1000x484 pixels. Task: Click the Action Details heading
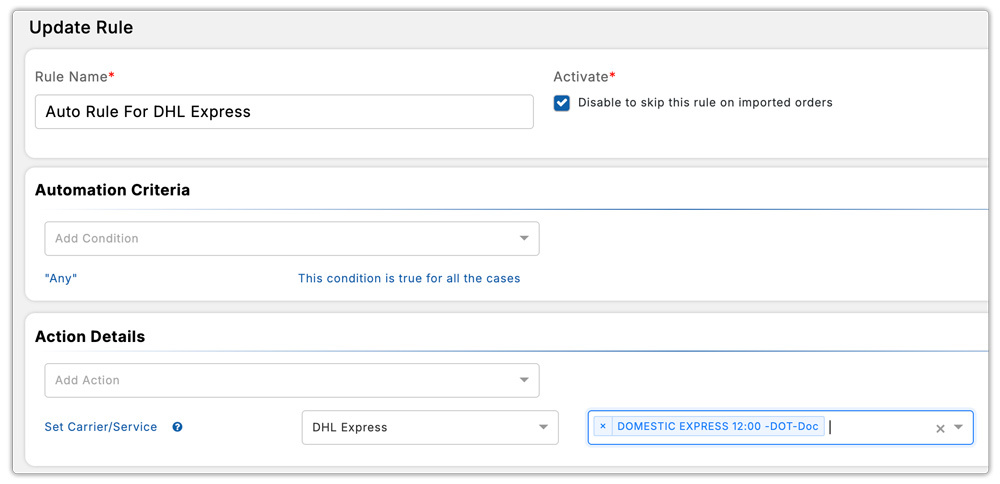click(x=90, y=337)
